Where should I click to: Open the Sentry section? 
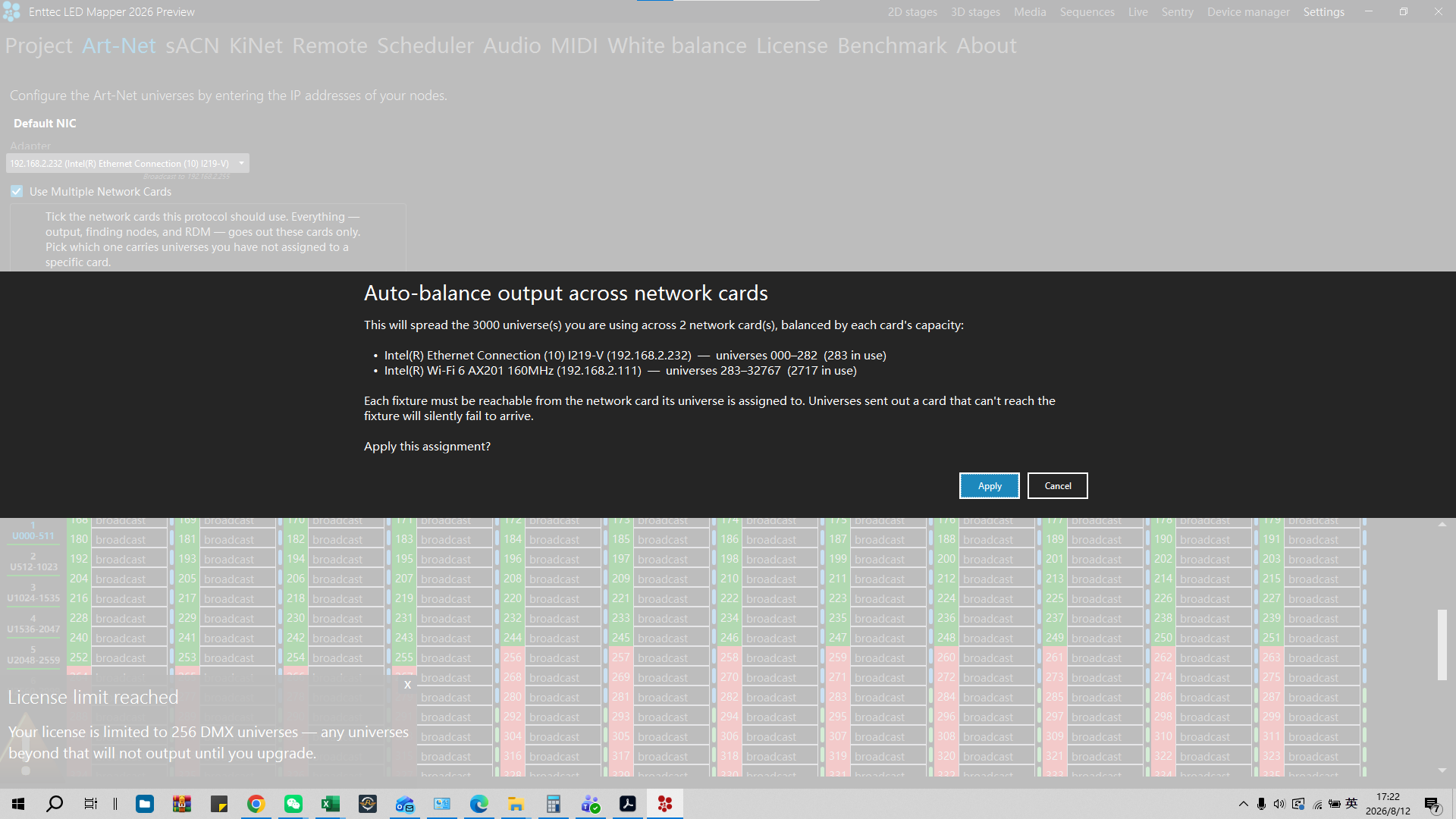pyautogui.click(x=1177, y=12)
